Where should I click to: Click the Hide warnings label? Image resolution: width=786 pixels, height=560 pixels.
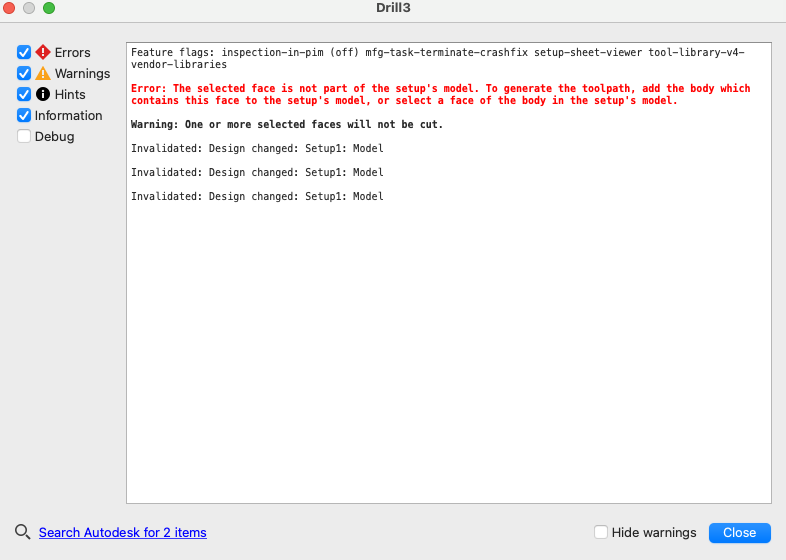click(654, 532)
